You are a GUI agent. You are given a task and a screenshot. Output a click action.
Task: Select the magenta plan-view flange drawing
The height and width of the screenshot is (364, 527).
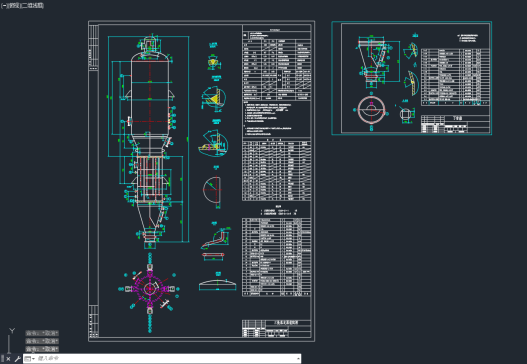tap(150, 289)
